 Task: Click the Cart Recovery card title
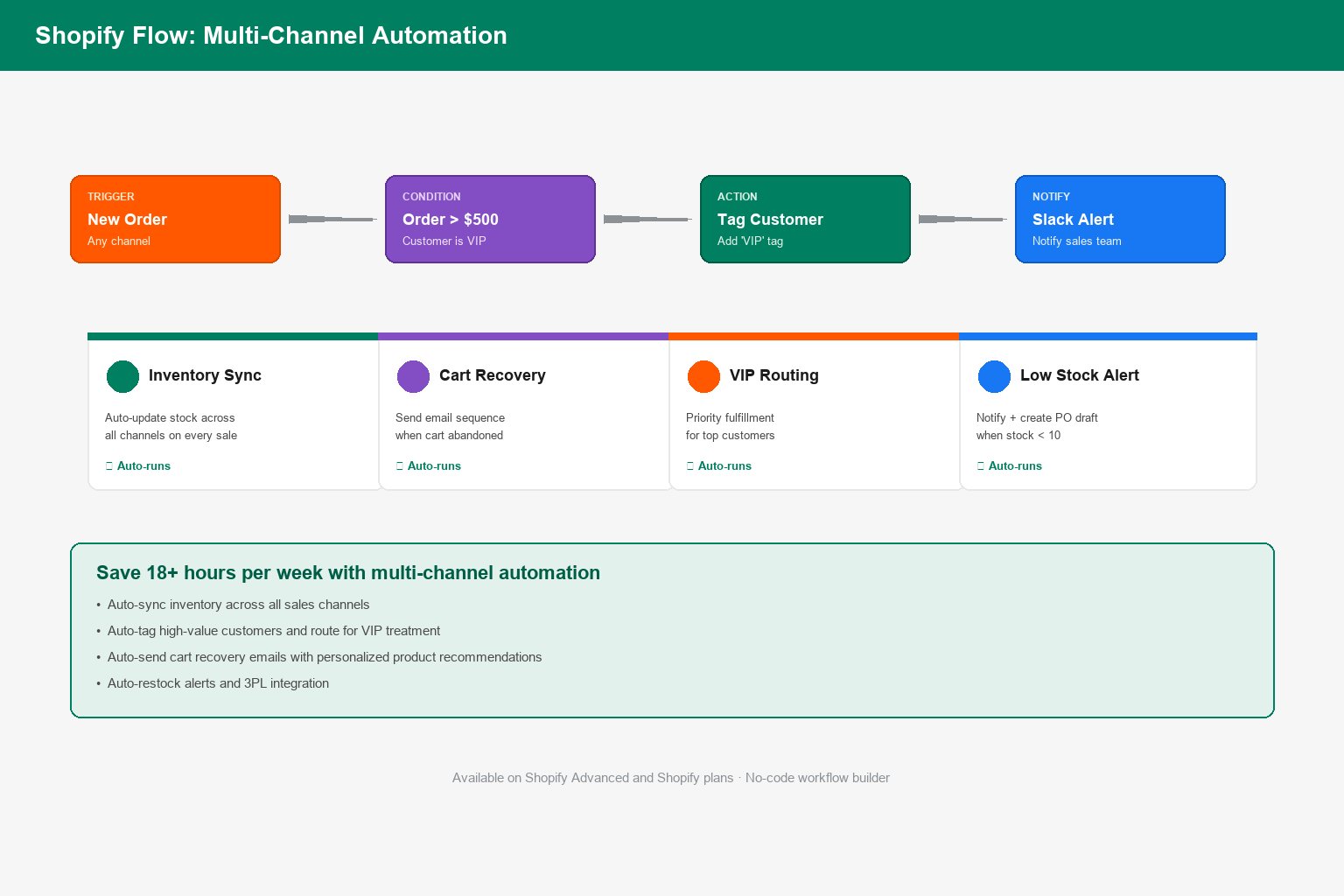(493, 375)
